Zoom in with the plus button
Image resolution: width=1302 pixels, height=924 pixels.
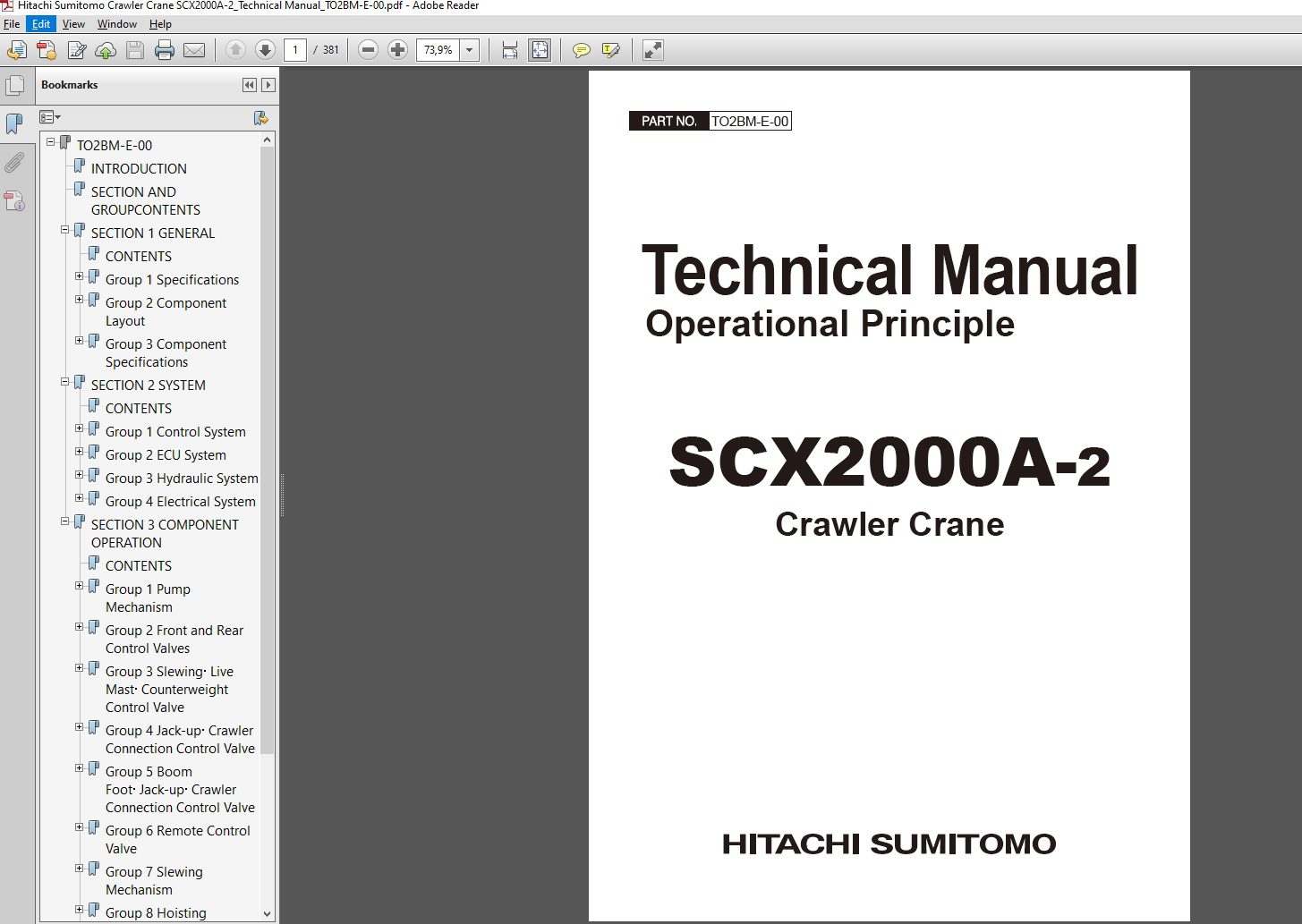coord(398,50)
